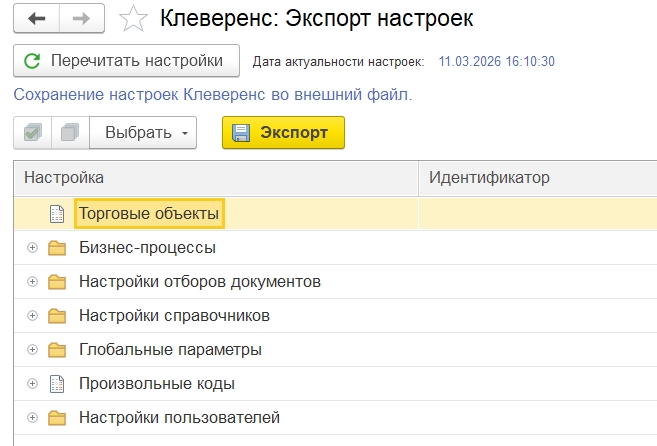Image resolution: width=657 pixels, height=446 pixels.
Task: Go forward with the right arrow button
Action: 82,18
